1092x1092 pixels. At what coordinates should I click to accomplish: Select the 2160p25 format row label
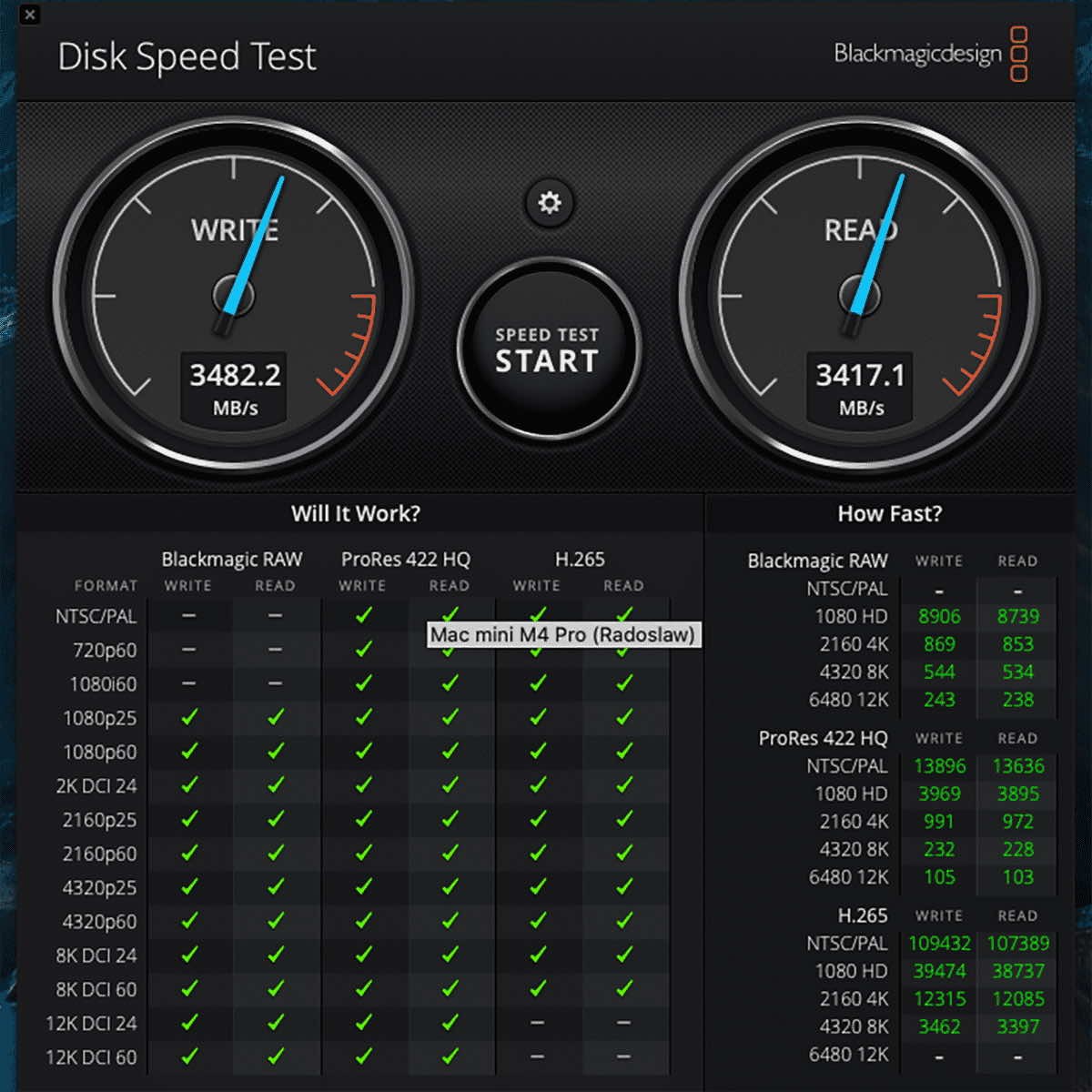pos(99,821)
